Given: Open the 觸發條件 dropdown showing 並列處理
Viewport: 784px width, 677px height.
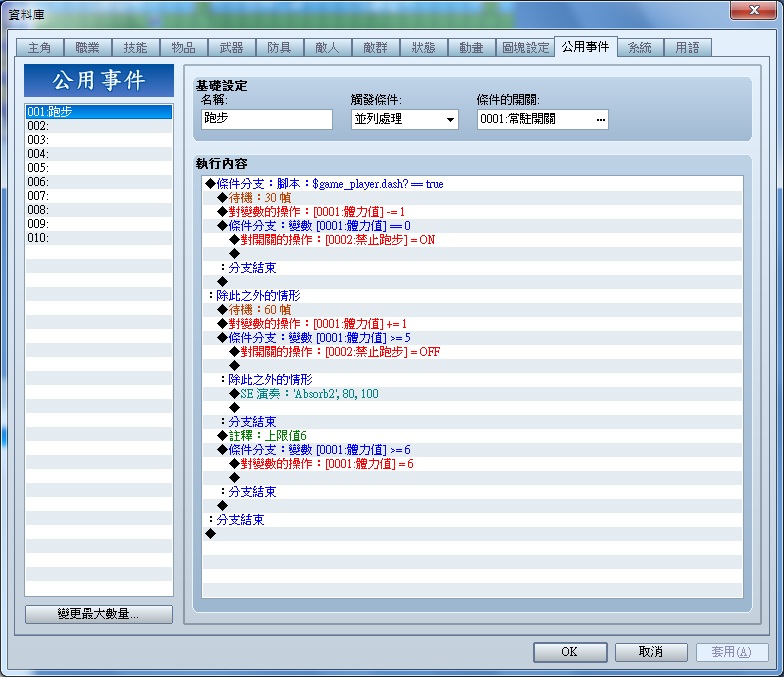Looking at the screenshot, I should (x=405, y=119).
